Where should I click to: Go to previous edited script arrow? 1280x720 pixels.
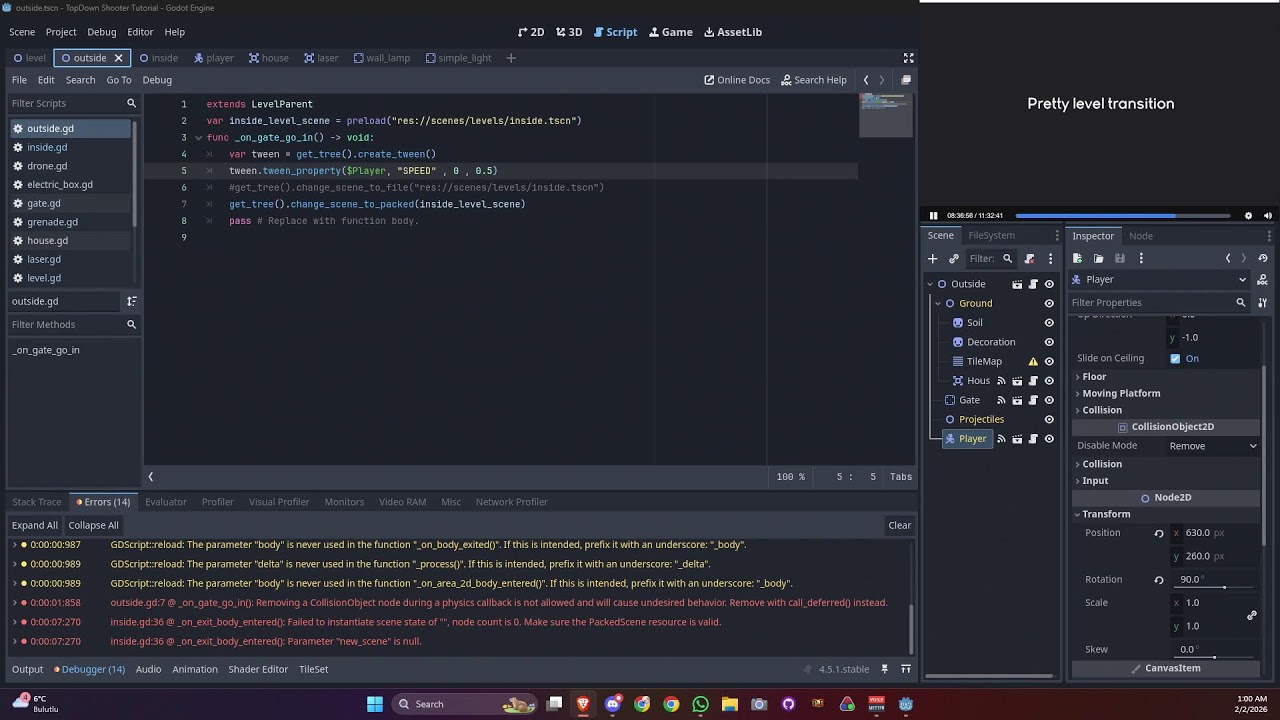[x=866, y=80]
